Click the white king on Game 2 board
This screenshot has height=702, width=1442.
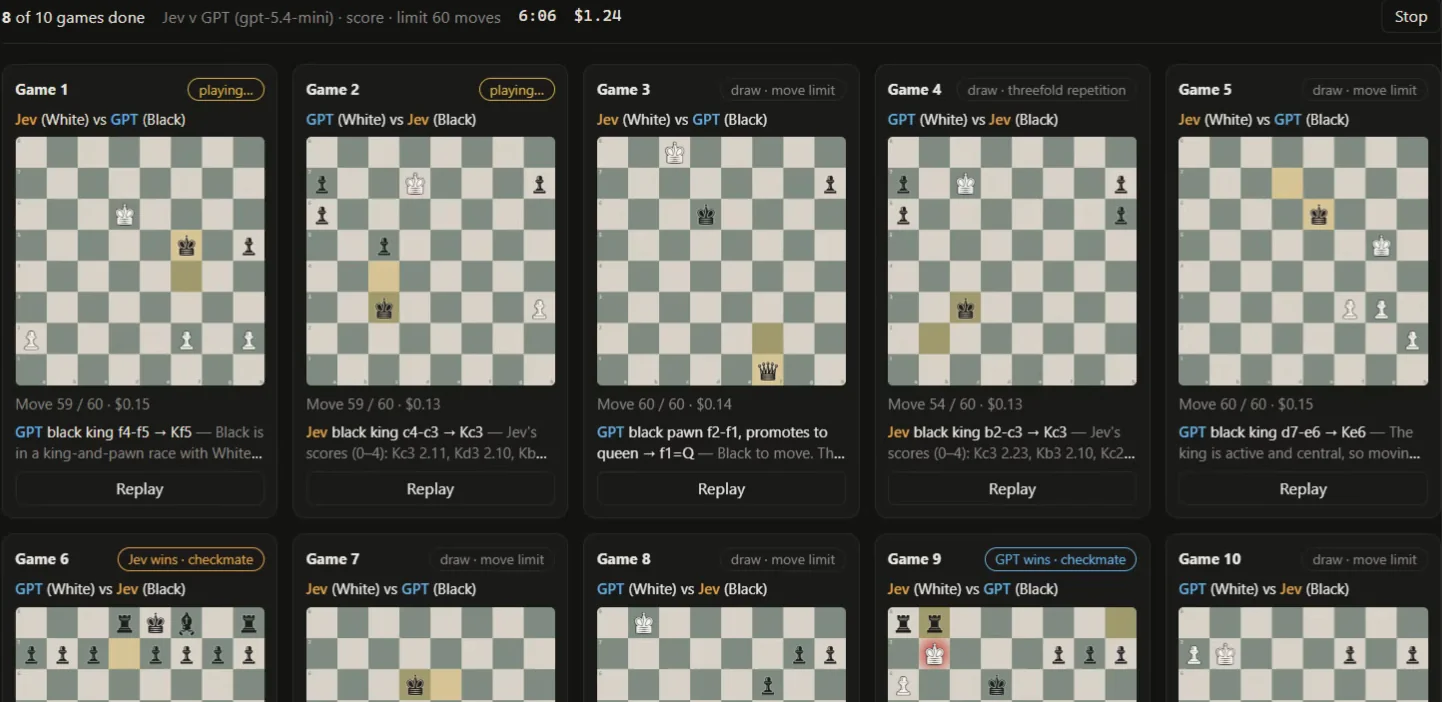point(415,184)
